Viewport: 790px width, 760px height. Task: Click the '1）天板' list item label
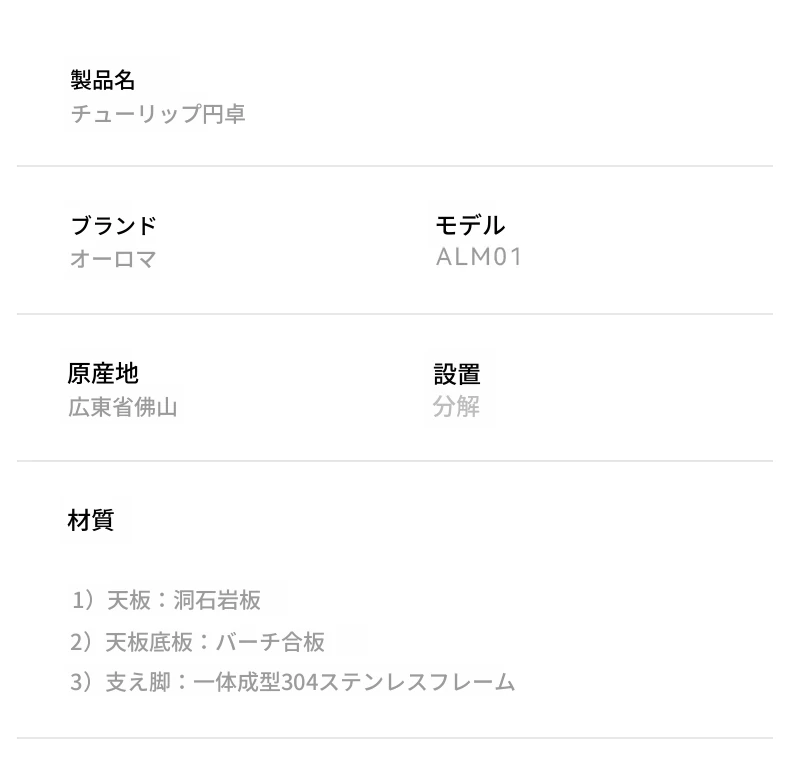tap(110, 600)
